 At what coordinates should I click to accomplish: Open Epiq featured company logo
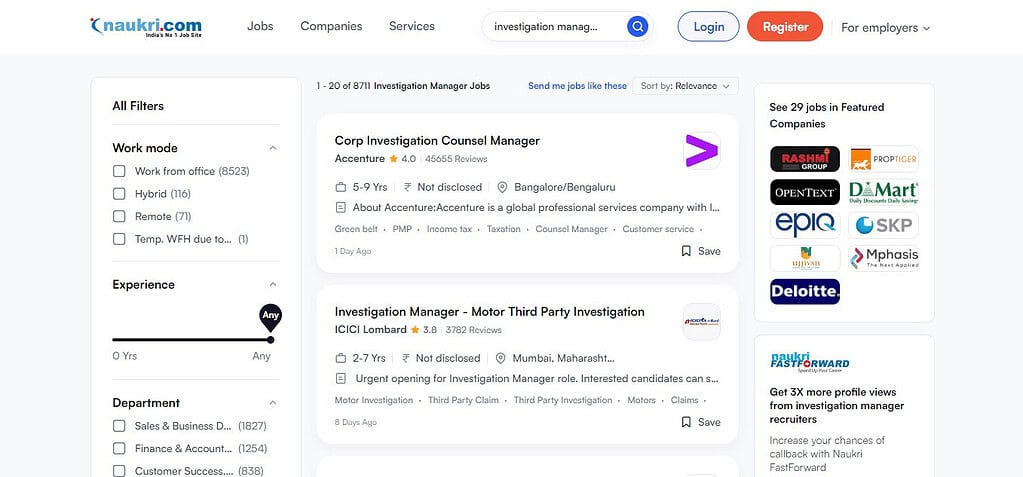pos(804,225)
